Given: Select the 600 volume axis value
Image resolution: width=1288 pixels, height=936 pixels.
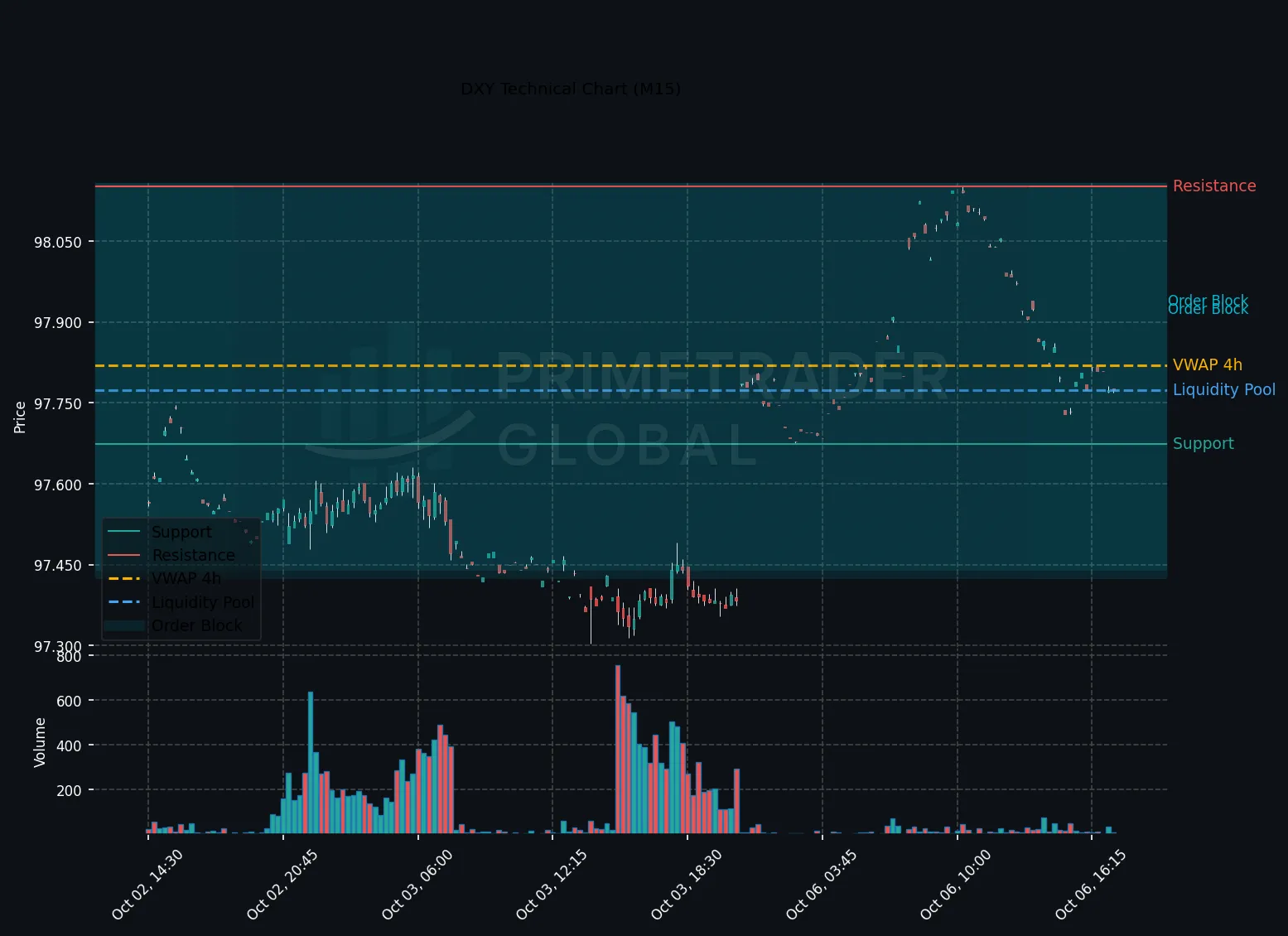Looking at the screenshot, I should (x=70, y=702).
